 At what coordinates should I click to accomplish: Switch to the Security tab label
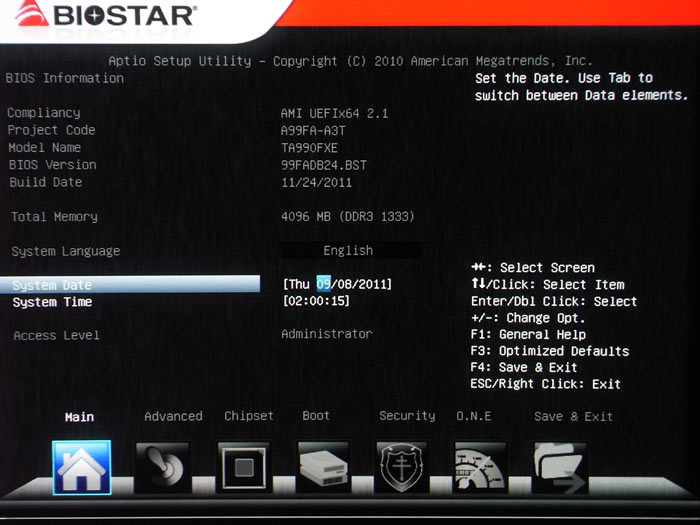[x=407, y=416]
